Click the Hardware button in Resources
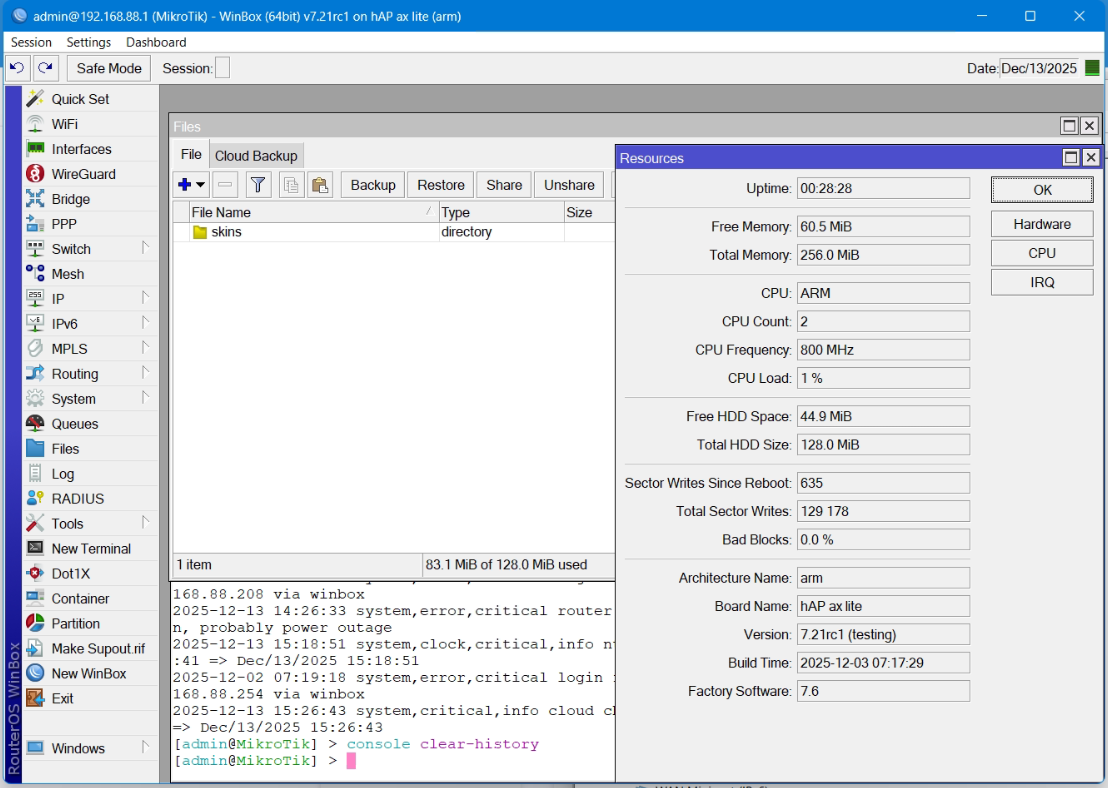 coord(1042,224)
